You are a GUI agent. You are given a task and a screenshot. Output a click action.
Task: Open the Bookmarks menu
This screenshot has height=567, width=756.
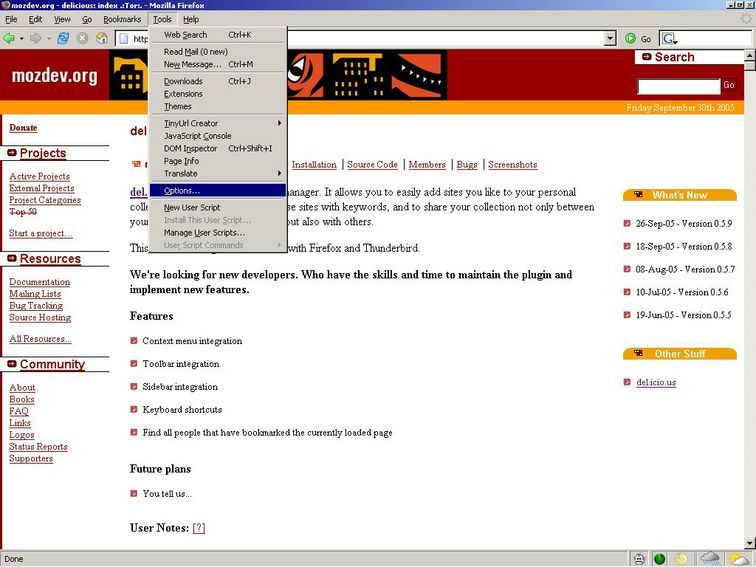(122, 19)
